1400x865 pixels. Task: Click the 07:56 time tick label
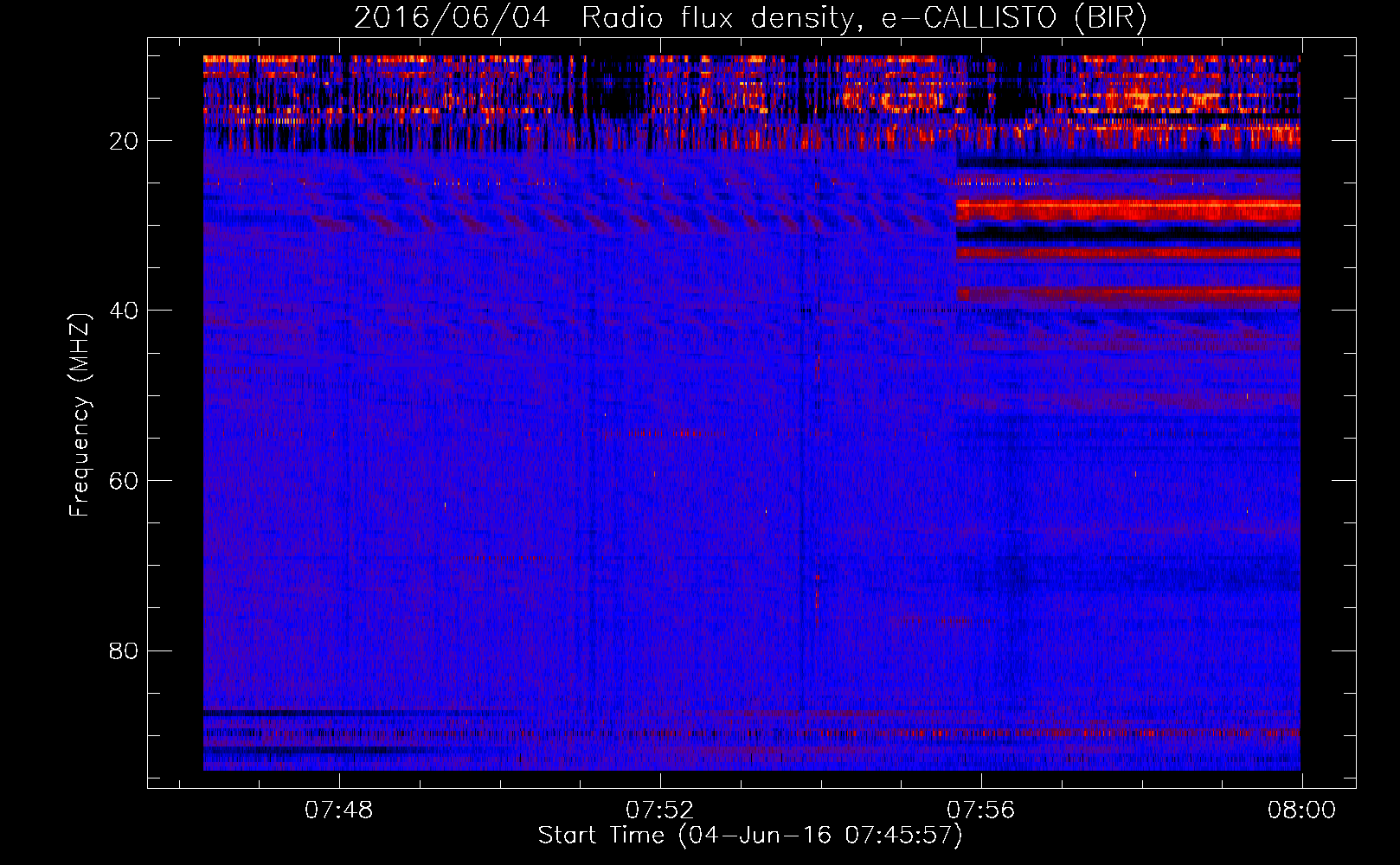[x=980, y=811]
